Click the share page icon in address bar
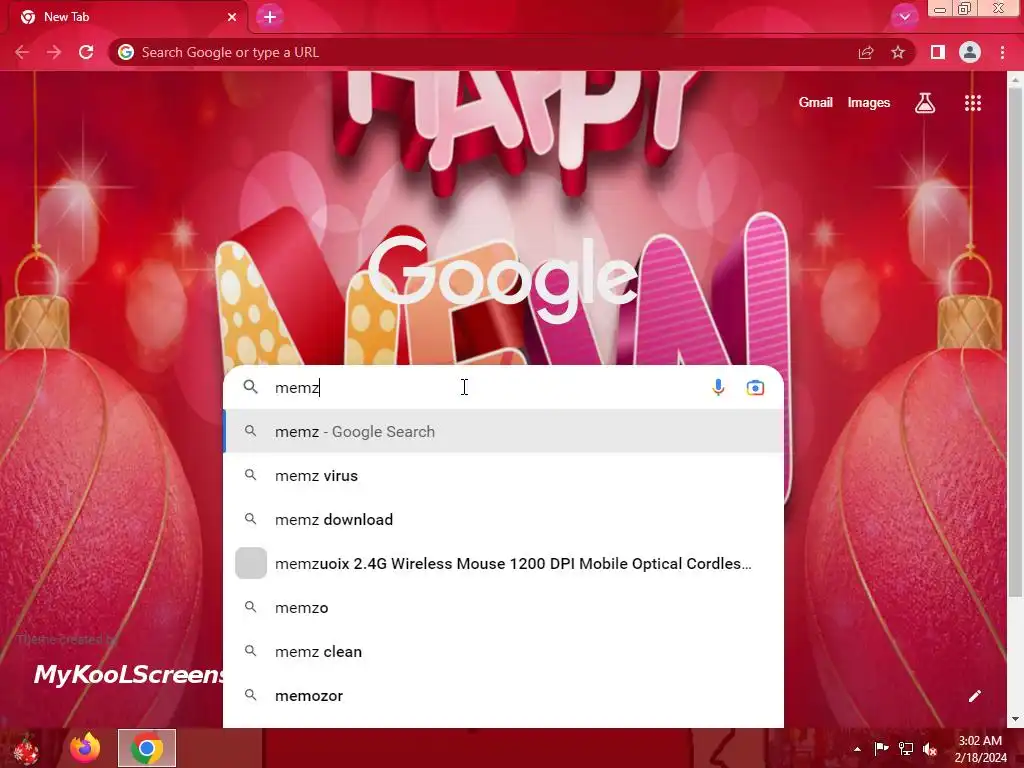This screenshot has height=768, width=1024. pyautogui.click(x=866, y=52)
